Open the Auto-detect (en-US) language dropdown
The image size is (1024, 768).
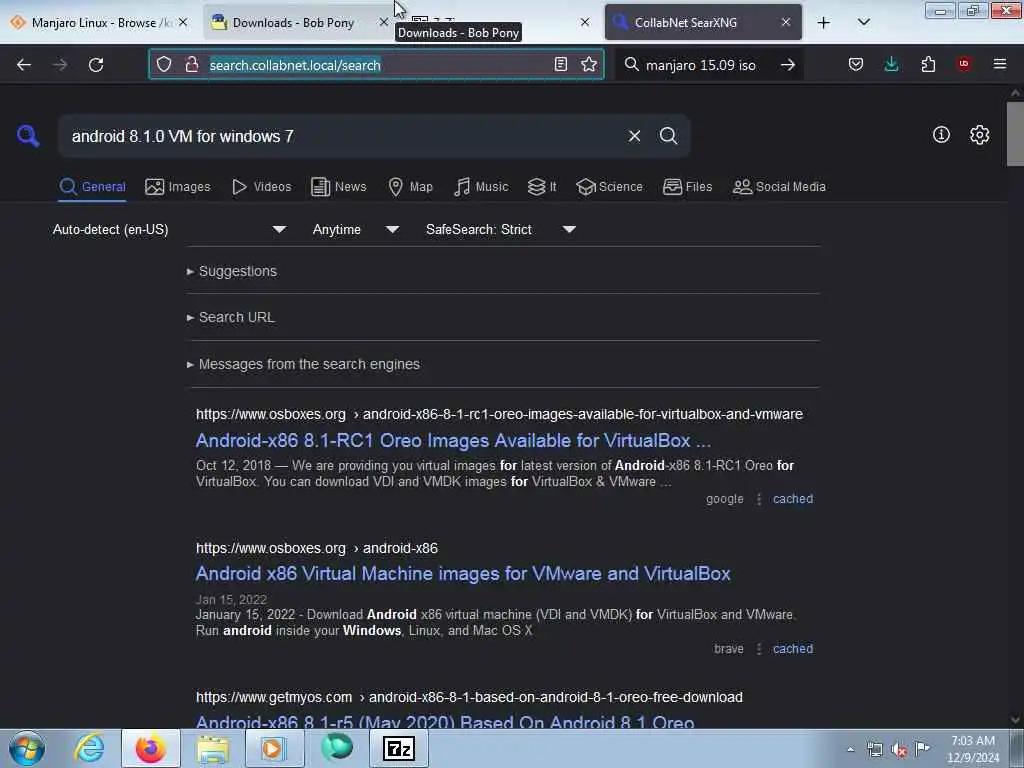[169, 229]
